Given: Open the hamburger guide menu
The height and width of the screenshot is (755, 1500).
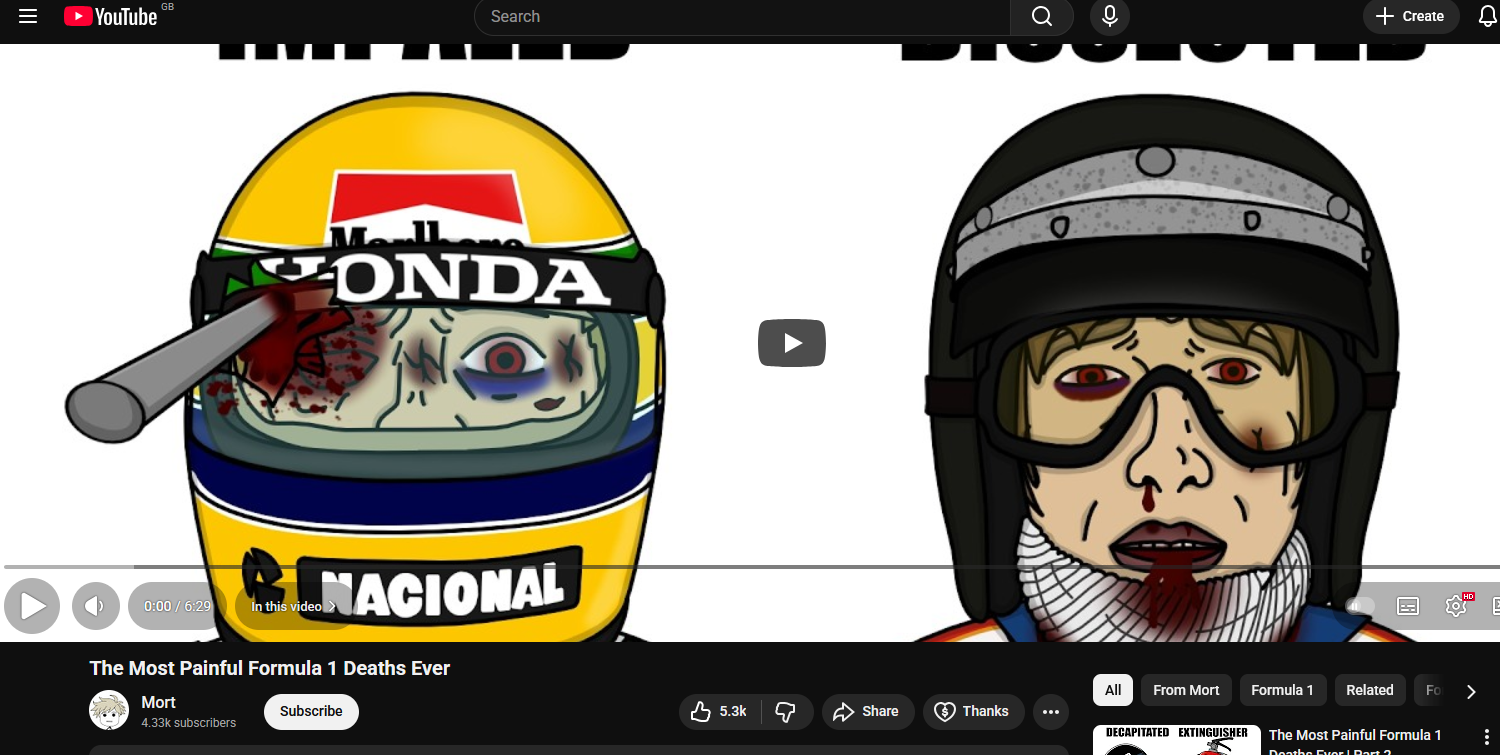Looking at the screenshot, I should coord(28,16).
